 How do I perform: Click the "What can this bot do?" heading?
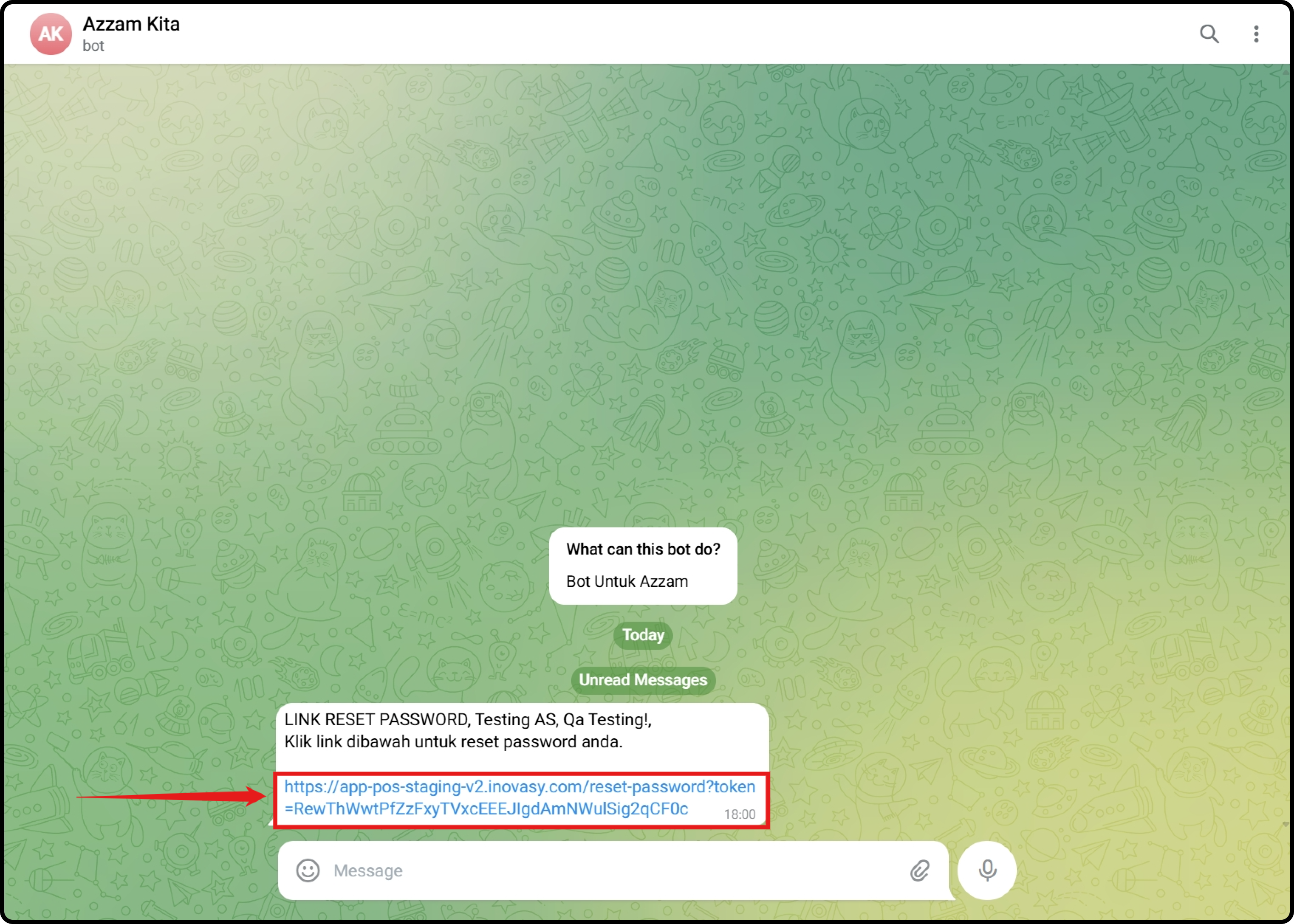click(x=643, y=549)
